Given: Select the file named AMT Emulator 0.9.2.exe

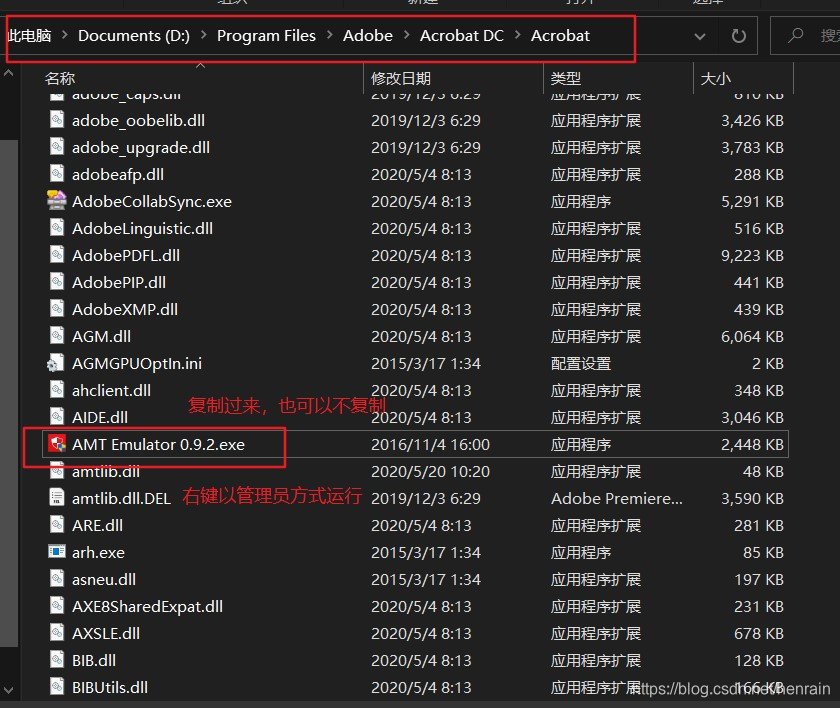Looking at the screenshot, I should [x=158, y=444].
